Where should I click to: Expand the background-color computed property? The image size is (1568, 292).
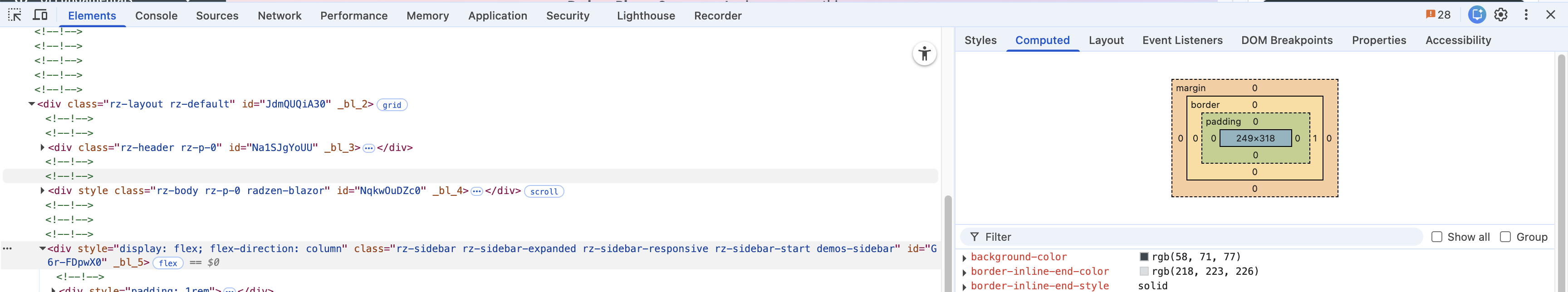[x=964, y=258]
